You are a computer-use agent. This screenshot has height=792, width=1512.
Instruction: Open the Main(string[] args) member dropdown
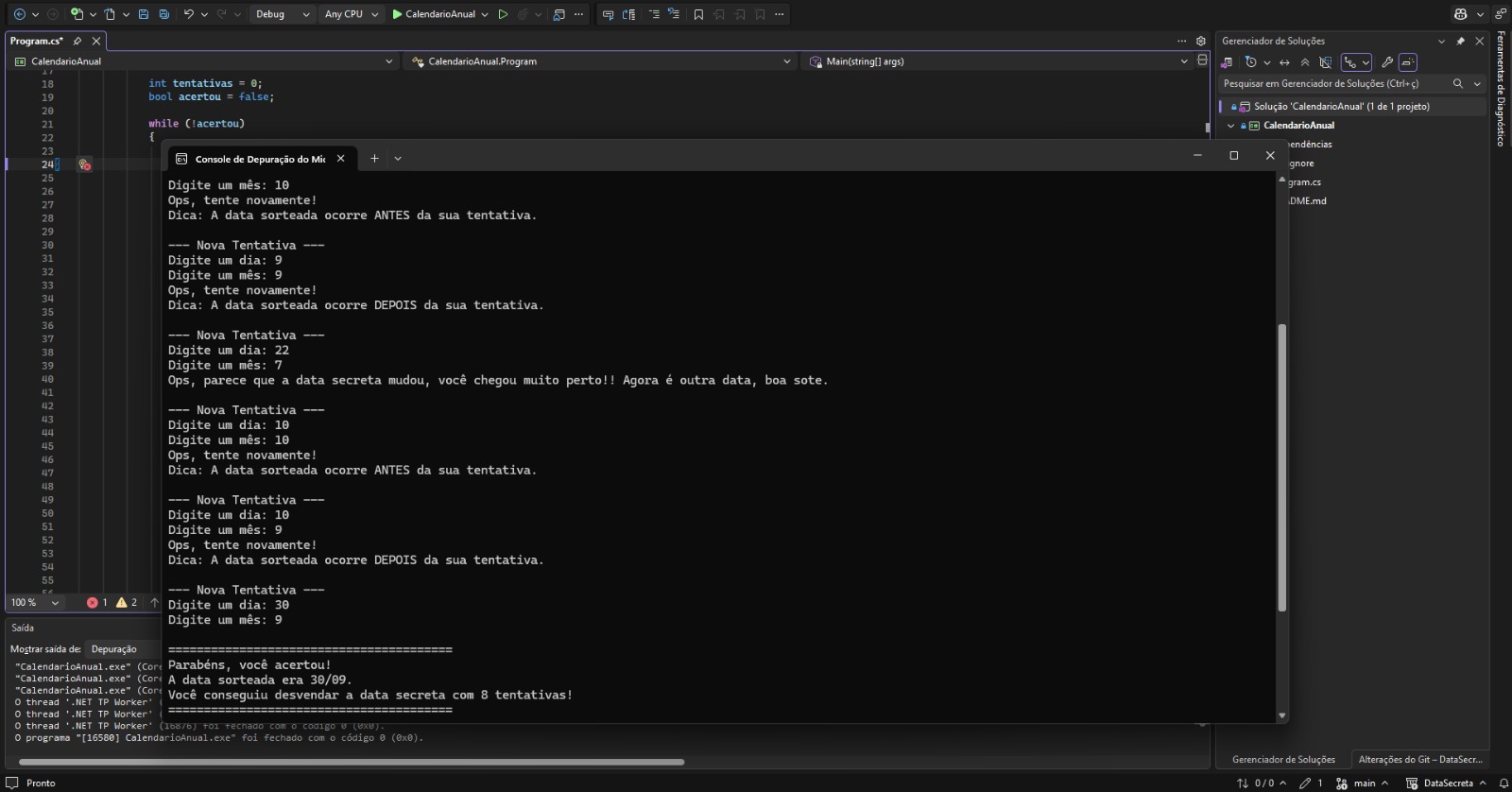[996, 61]
